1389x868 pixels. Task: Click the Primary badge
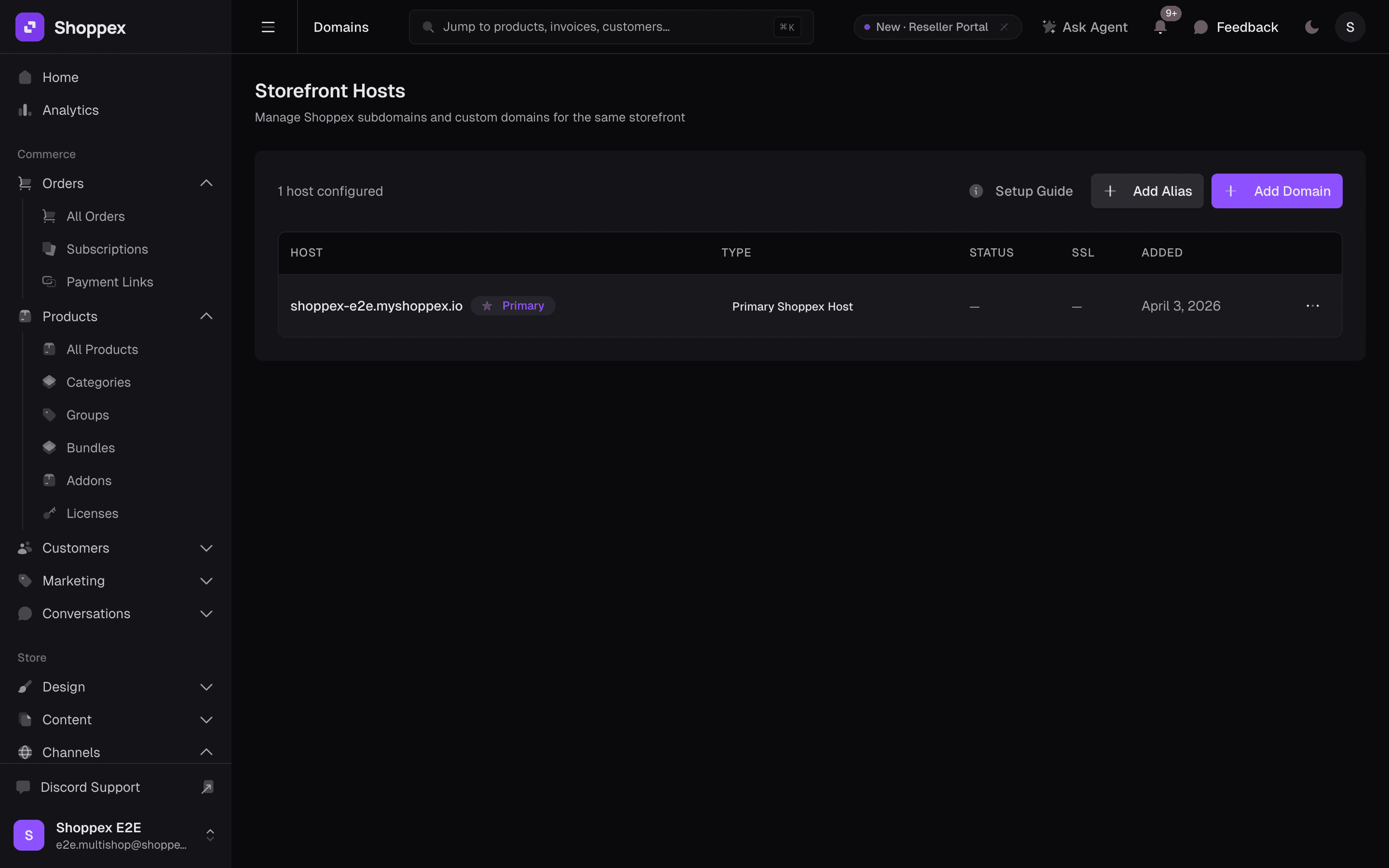(x=513, y=306)
